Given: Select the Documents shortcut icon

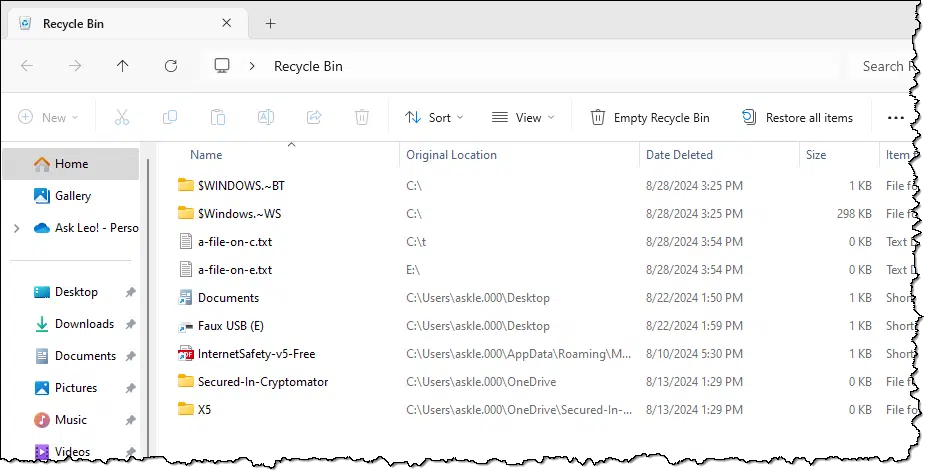Looking at the screenshot, I should (x=185, y=297).
